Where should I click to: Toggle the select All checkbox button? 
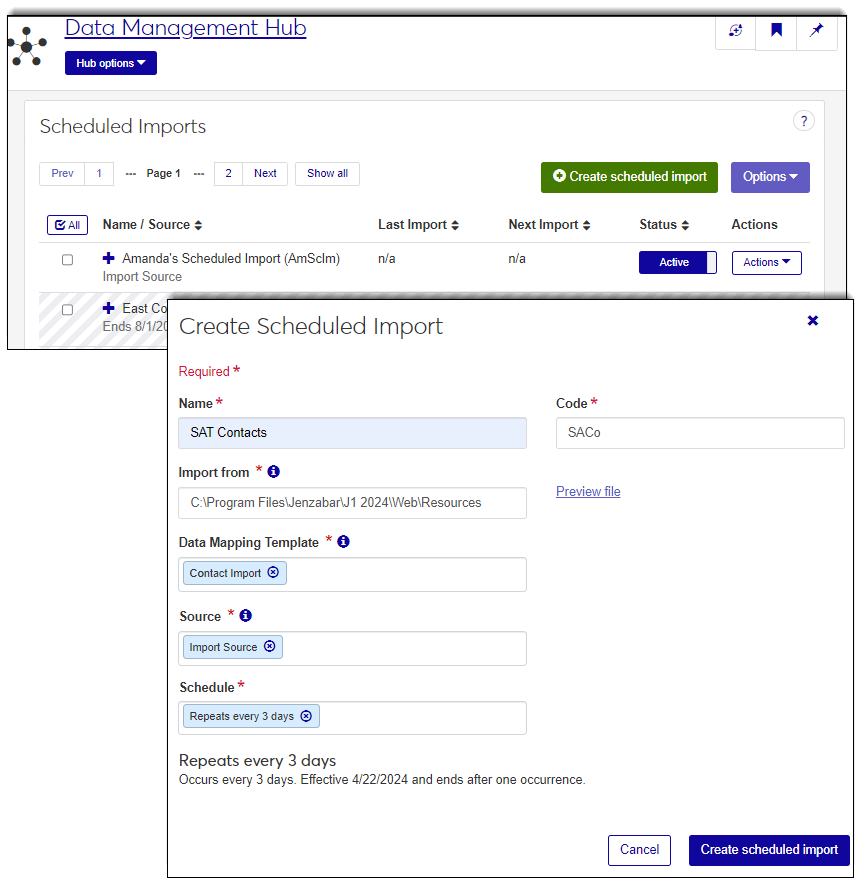pos(67,225)
